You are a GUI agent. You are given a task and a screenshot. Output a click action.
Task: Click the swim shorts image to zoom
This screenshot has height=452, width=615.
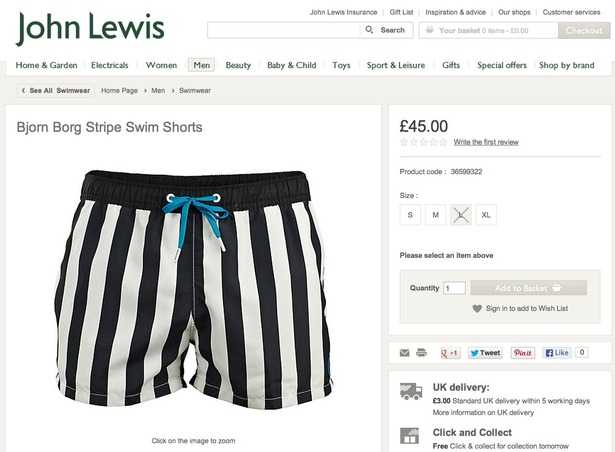pos(194,290)
